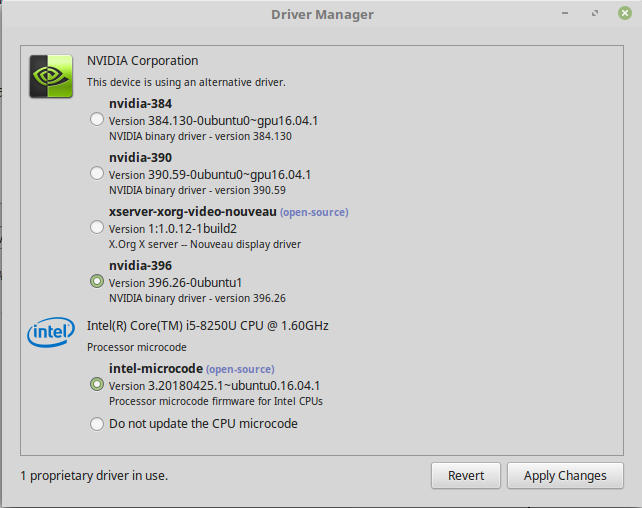Select the nvidia-384 driver radio button
The height and width of the screenshot is (508, 642).
tap(97, 120)
